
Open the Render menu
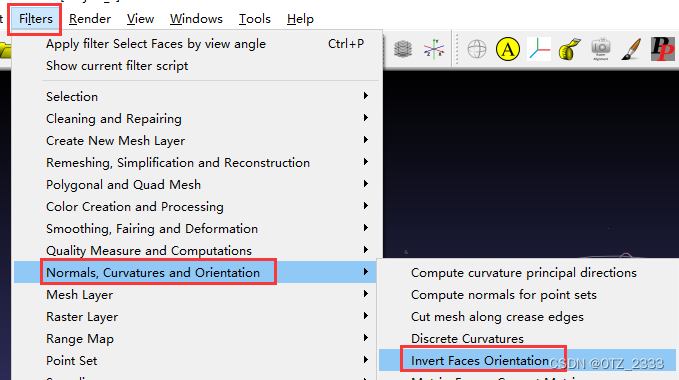tap(90, 19)
